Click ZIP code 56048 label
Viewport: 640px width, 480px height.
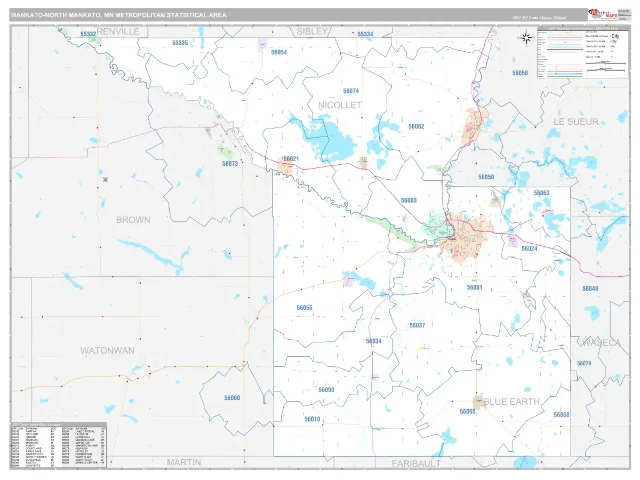coord(590,289)
